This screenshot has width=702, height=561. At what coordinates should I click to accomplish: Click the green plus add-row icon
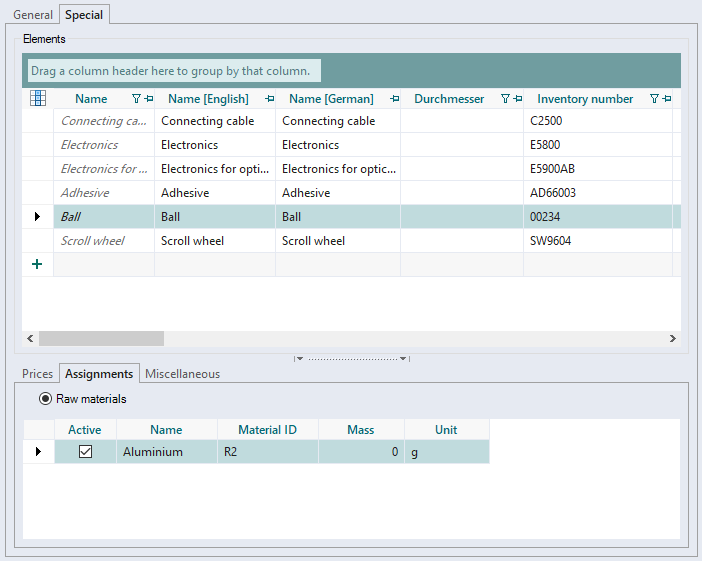click(x=38, y=265)
